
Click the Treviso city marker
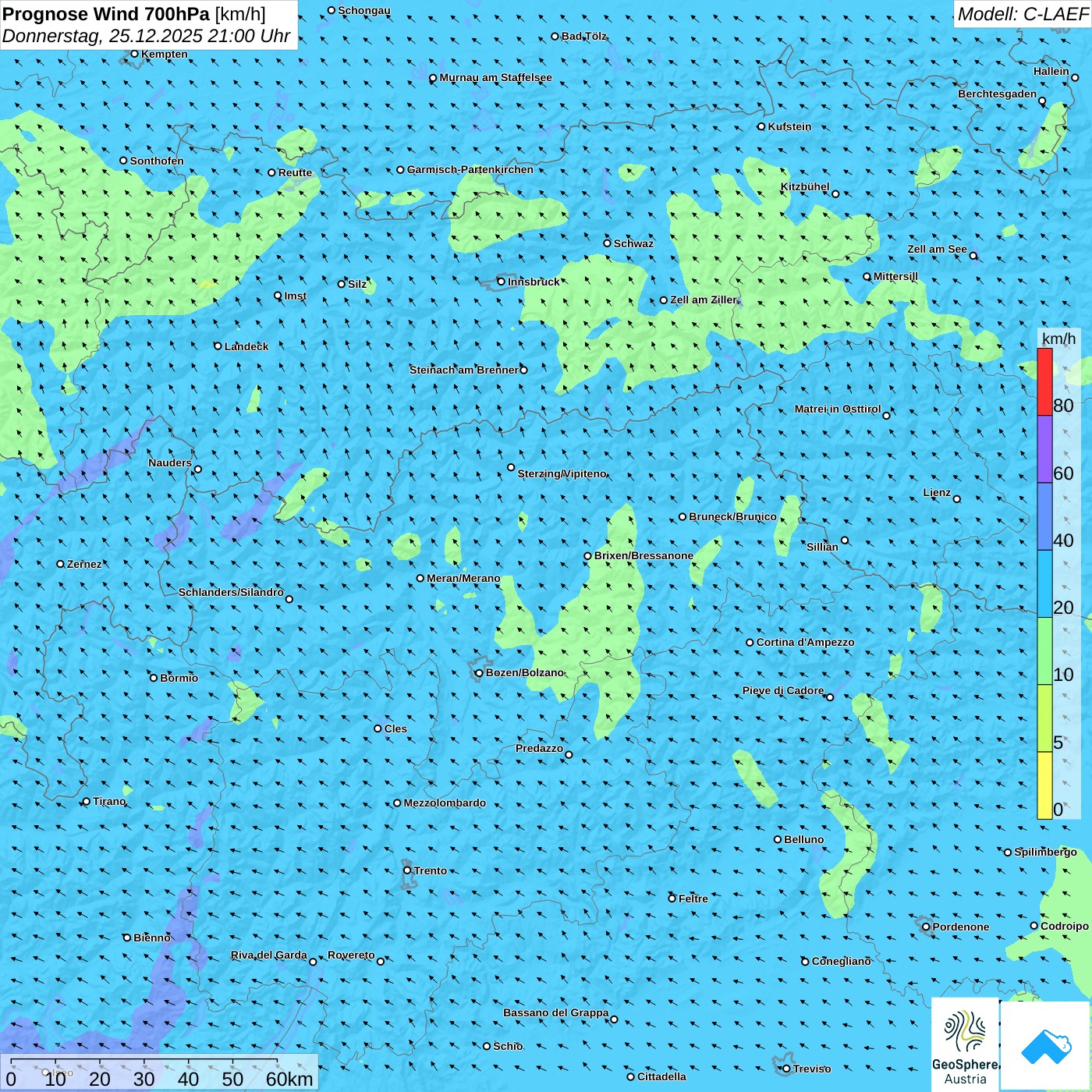tap(786, 1069)
